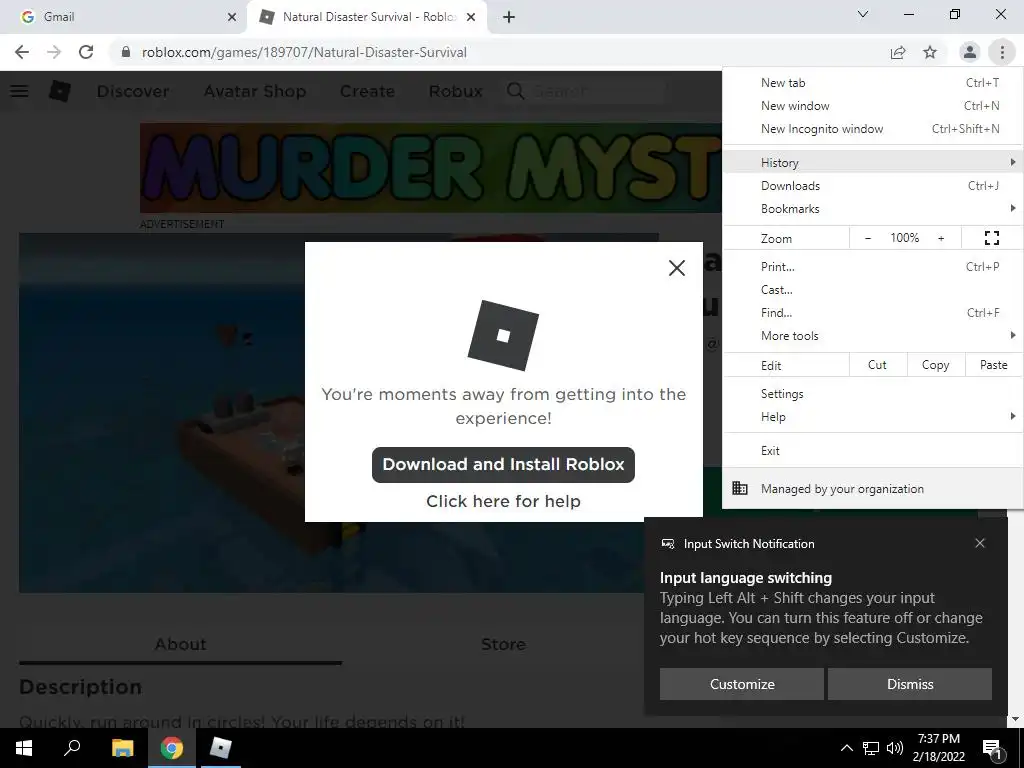Screen dimensions: 1024x768
Task: Click the Roblox logo in navbar
Action: [x=59, y=91]
